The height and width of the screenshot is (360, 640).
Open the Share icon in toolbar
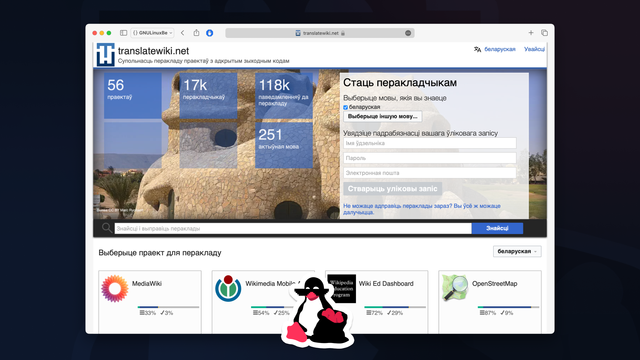(196, 33)
